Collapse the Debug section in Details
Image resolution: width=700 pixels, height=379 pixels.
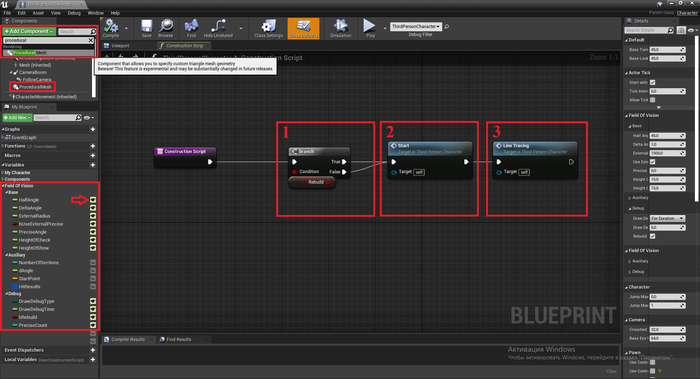click(629, 208)
